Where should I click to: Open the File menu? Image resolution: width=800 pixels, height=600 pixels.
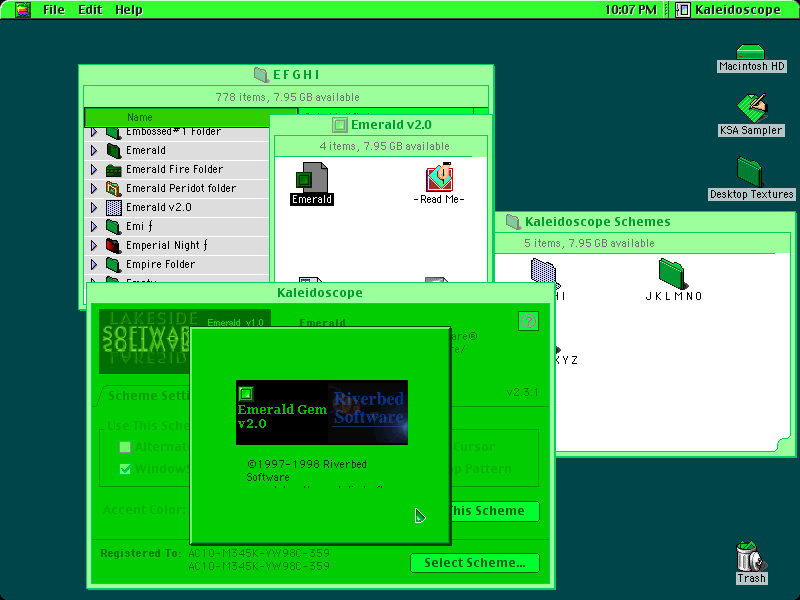(x=54, y=10)
